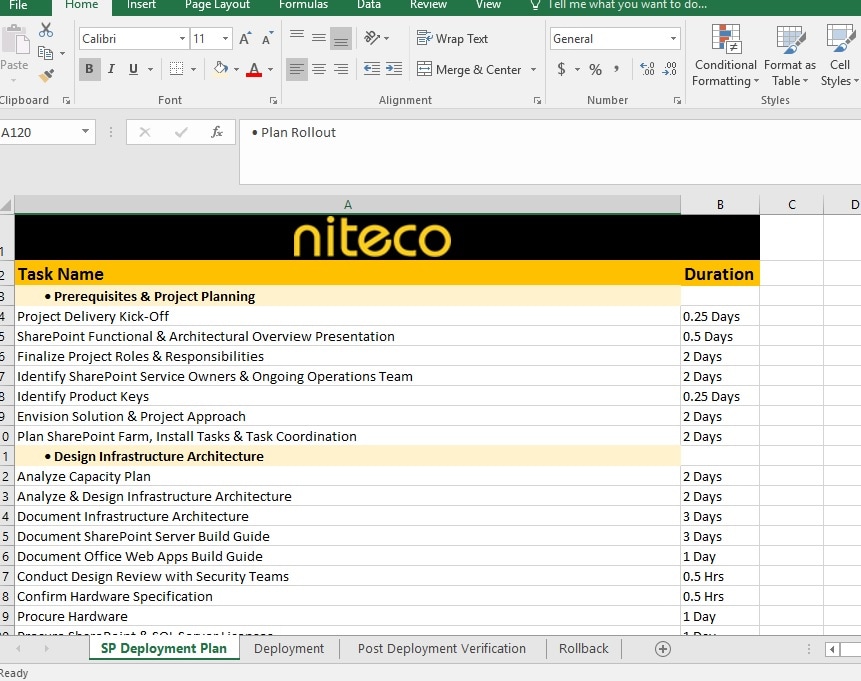Open Post Deployment Verification sheet

point(441,649)
